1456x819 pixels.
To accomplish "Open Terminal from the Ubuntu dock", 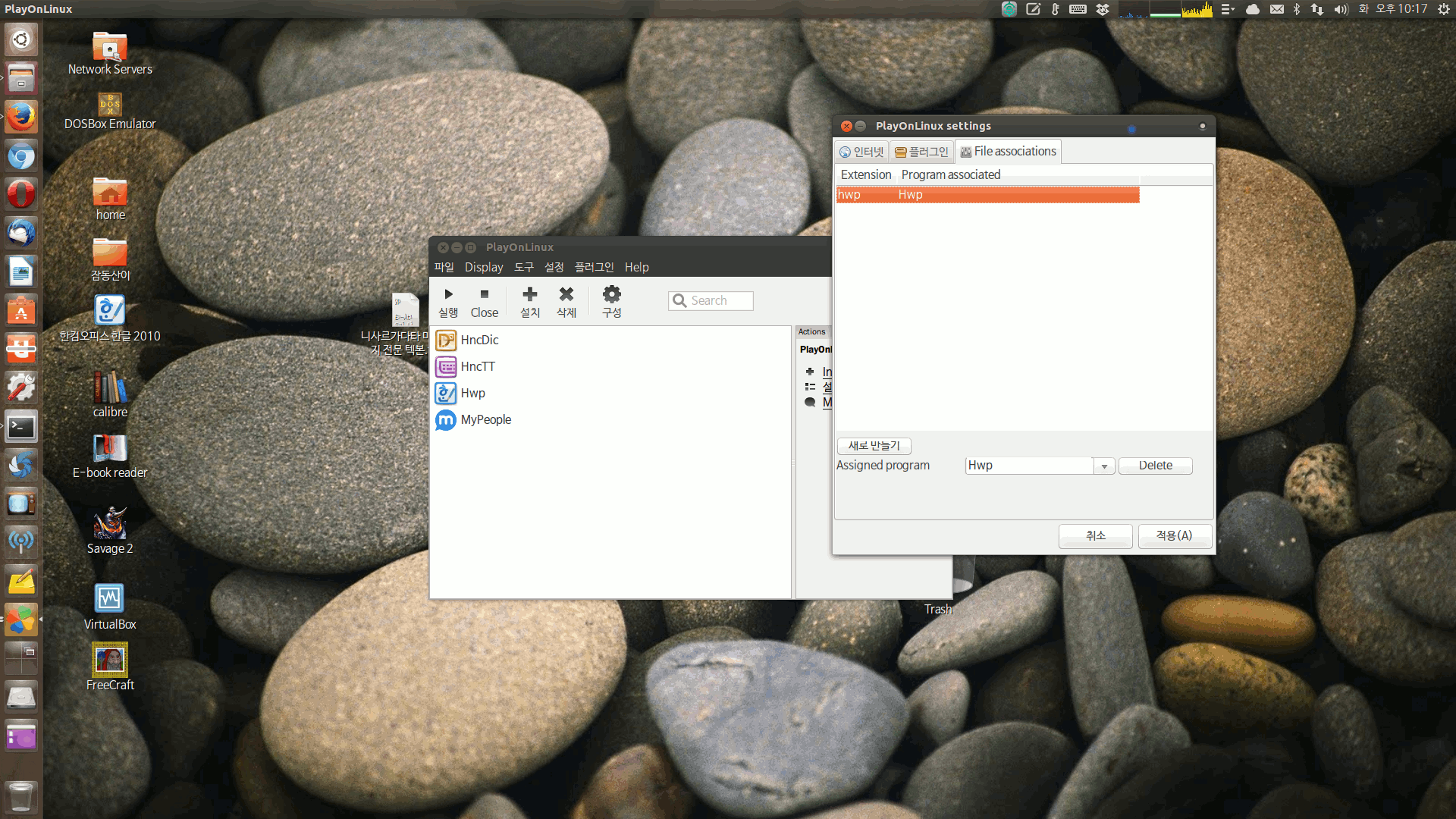I will (21, 426).
